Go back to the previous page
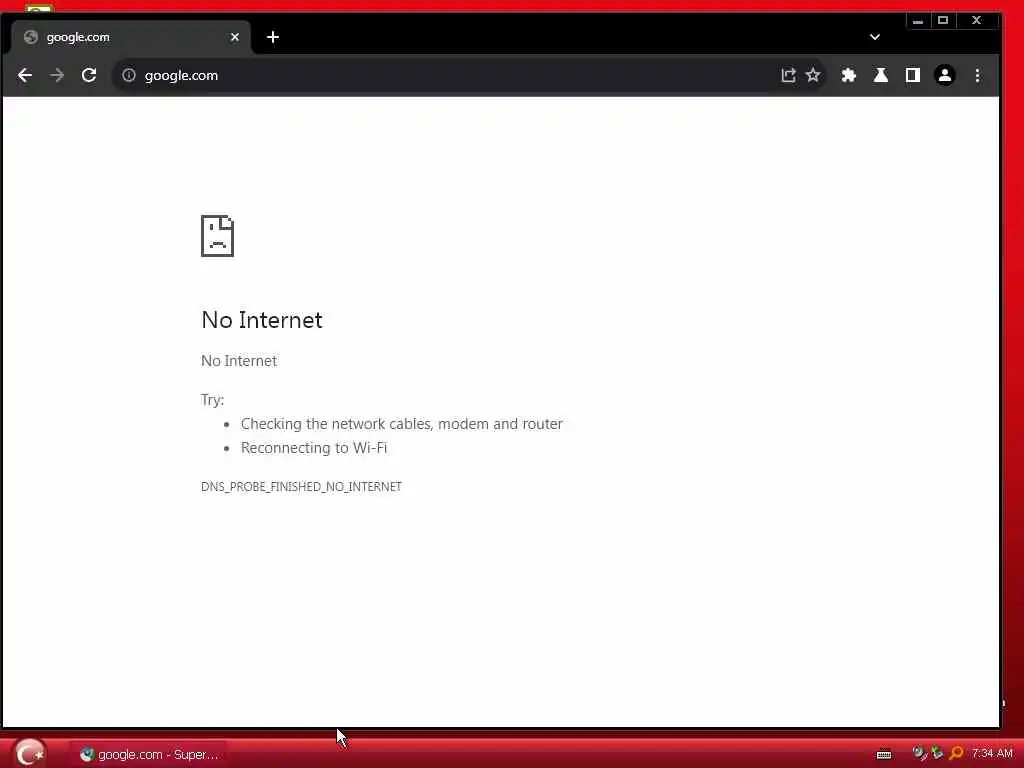 coord(25,75)
